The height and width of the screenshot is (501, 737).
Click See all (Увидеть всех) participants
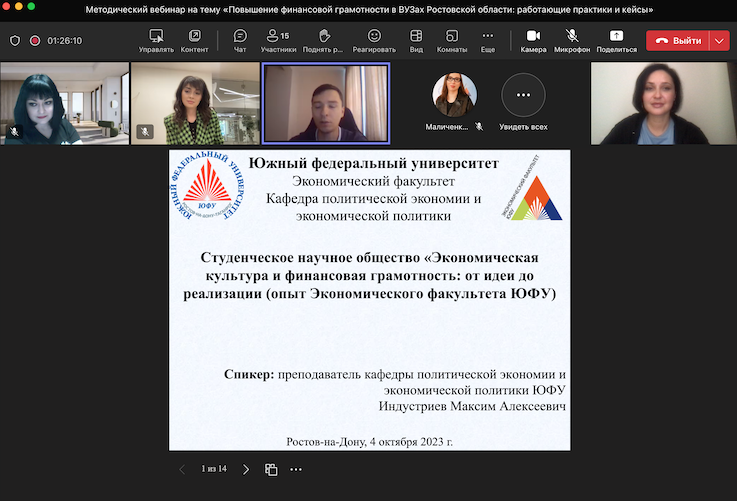click(x=523, y=102)
